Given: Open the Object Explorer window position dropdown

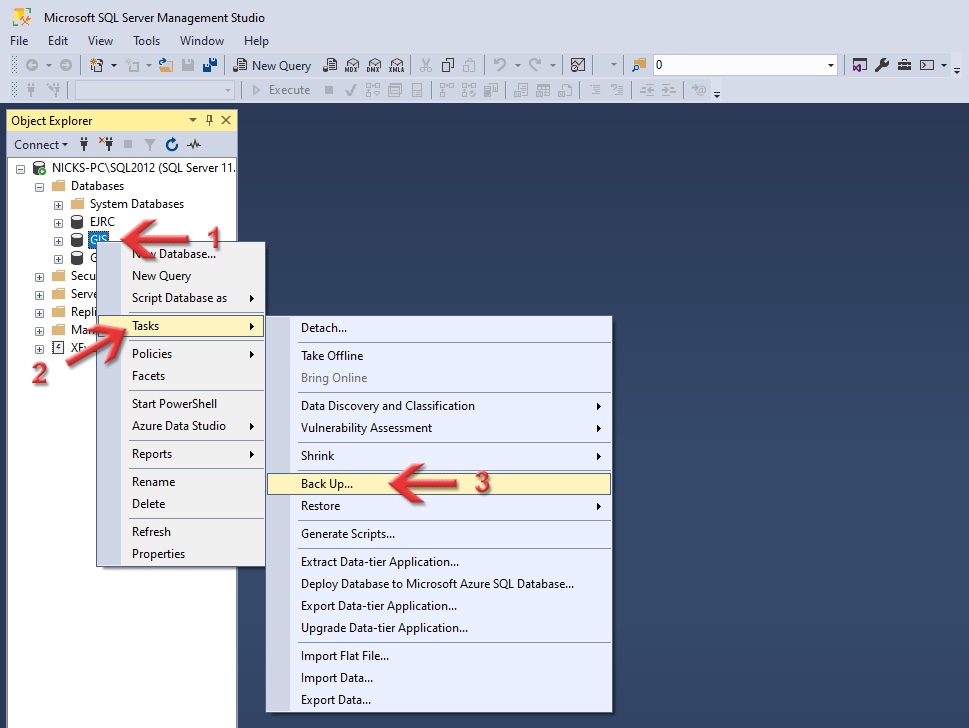Looking at the screenshot, I should (x=193, y=120).
